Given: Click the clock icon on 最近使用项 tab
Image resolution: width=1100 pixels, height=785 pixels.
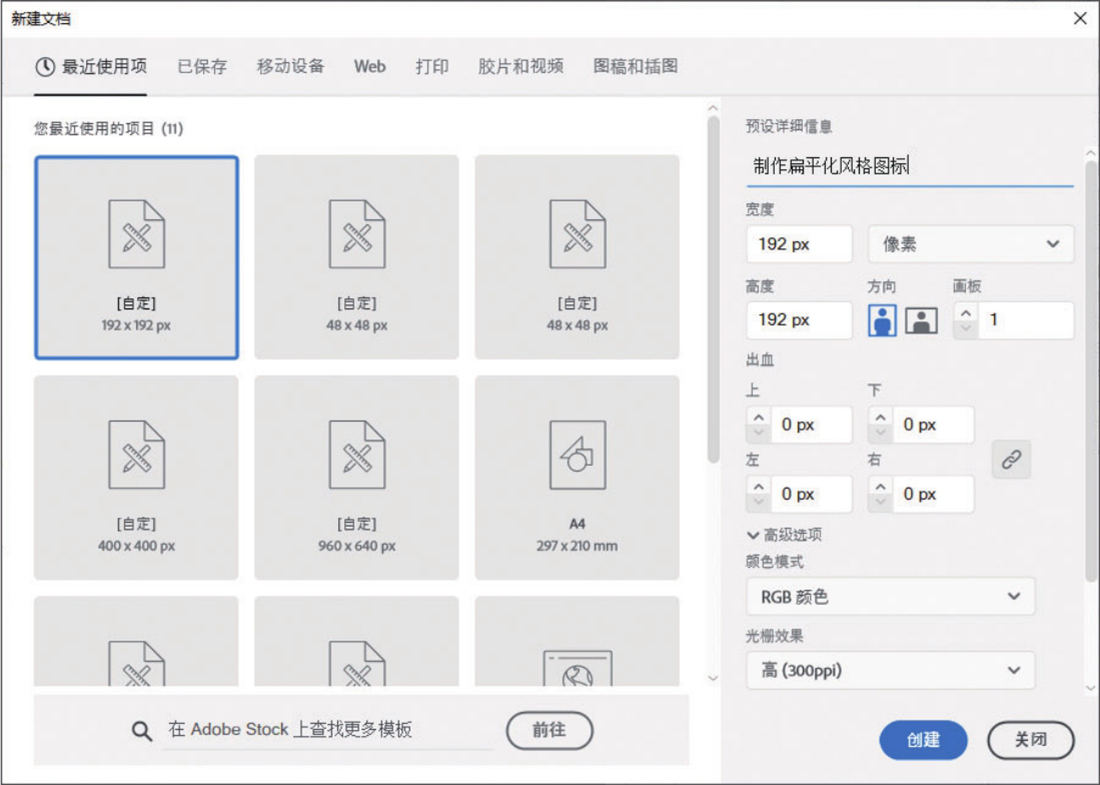Looking at the screenshot, I should click(x=45, y=67).
